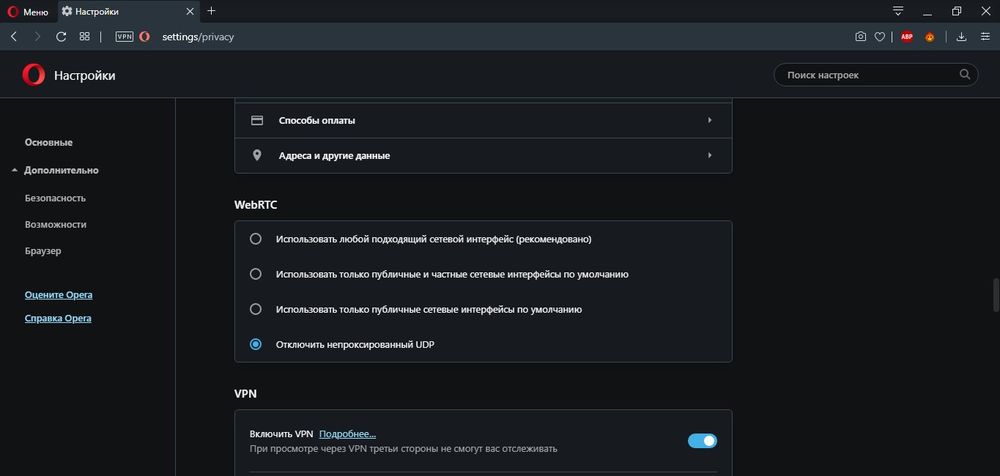The image size is (1000, 476).
Task: Click the VPN badge in address bar
Action: (x=124, y=36)
